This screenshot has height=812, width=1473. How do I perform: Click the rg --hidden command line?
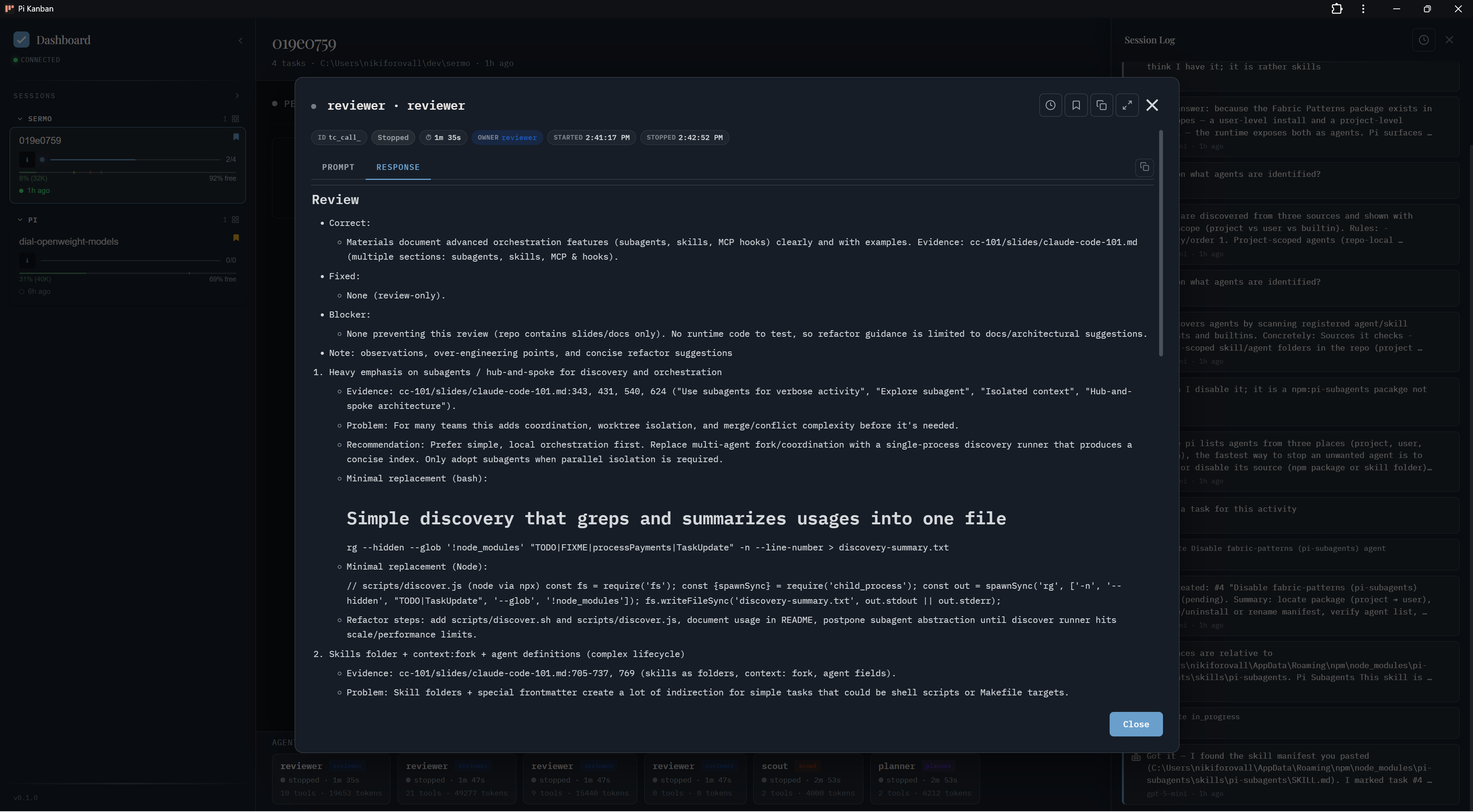[647, 548]
